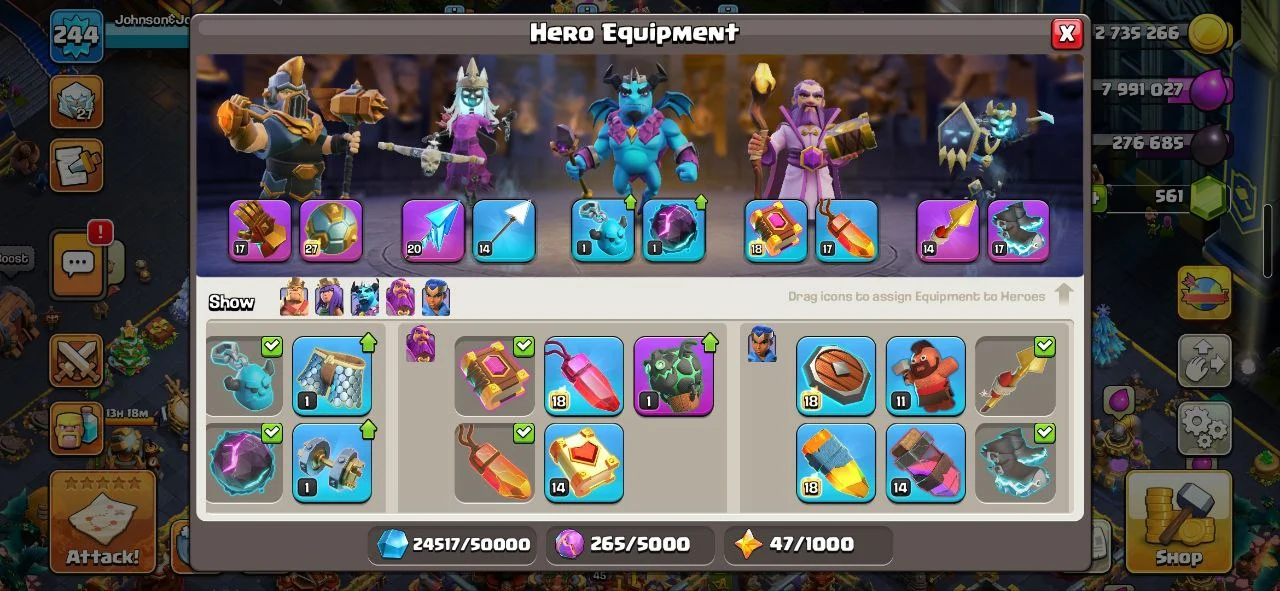Open upgrade for chainmail equipment with green arrow
The image size is (1280, 591).
point(332,376)
